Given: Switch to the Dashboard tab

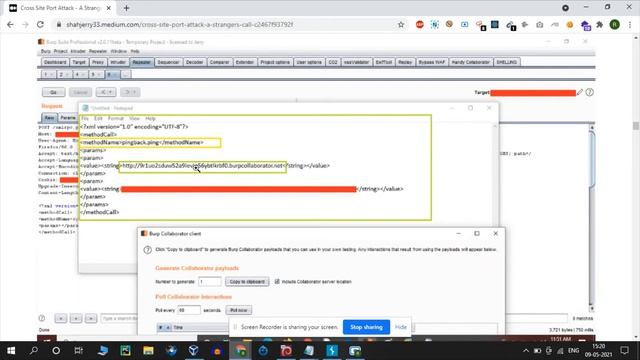Looking at the screenshot, I should (x=55, y=62).
